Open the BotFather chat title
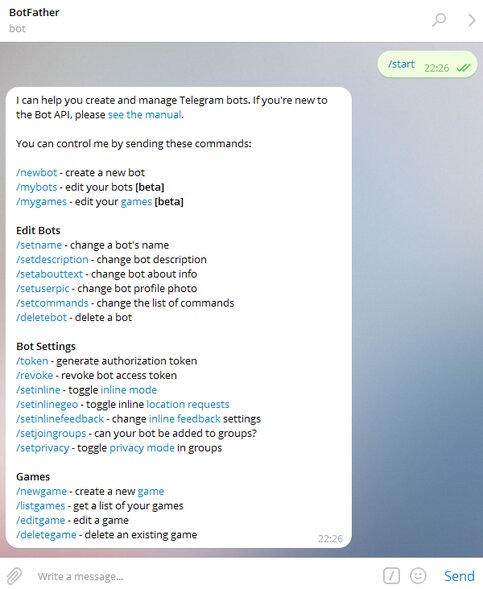 click(34, 12)
